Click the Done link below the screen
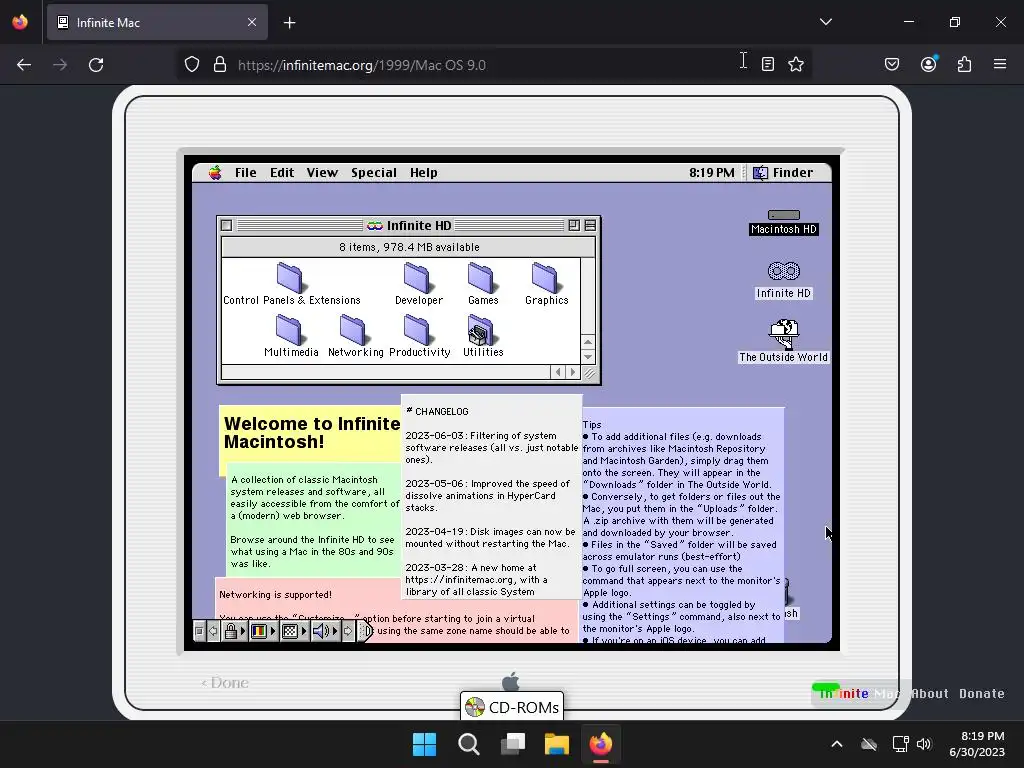Viewport: 1024px width, 768px height. click(225, 683)
